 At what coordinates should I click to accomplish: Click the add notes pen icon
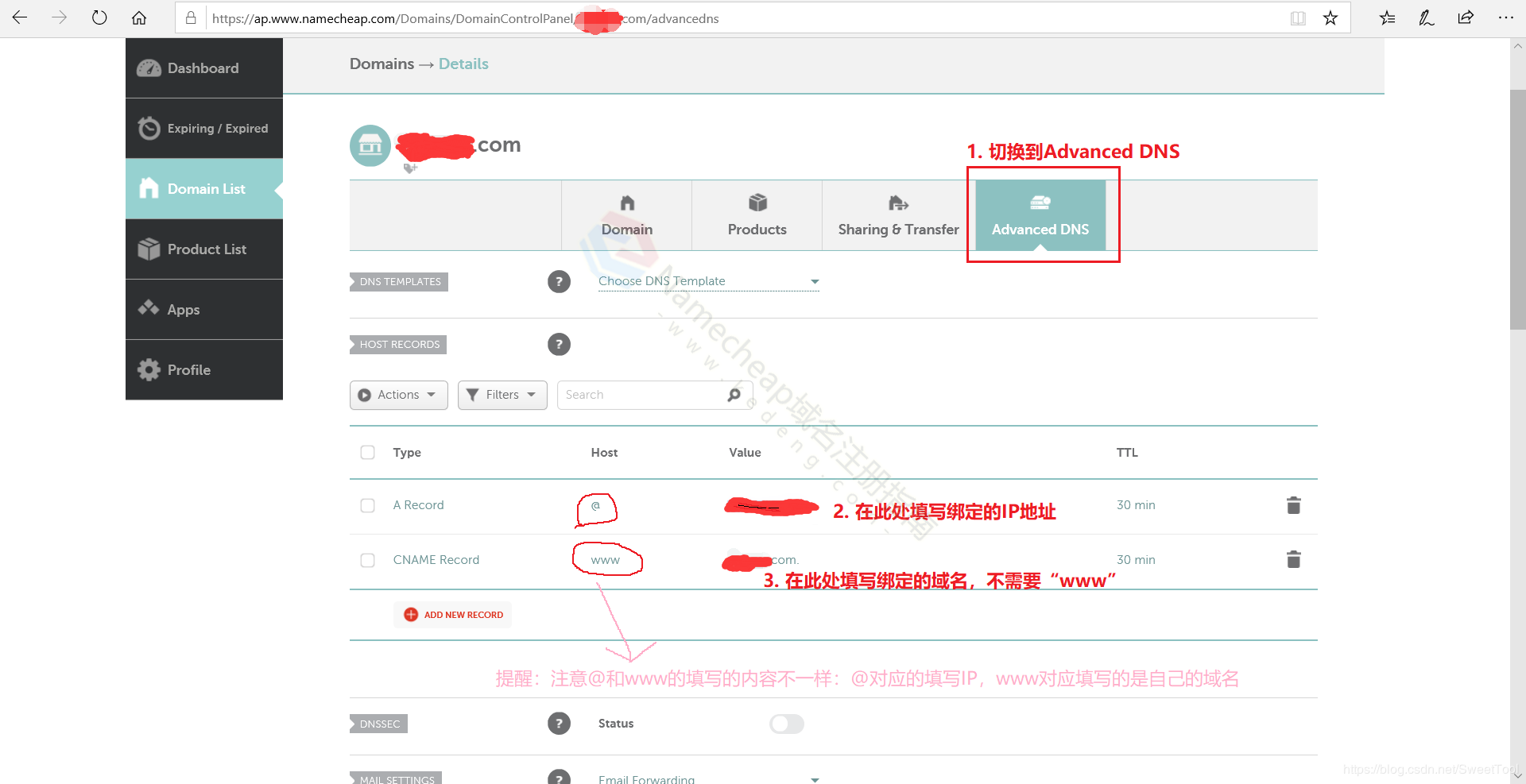[1427, 17]
